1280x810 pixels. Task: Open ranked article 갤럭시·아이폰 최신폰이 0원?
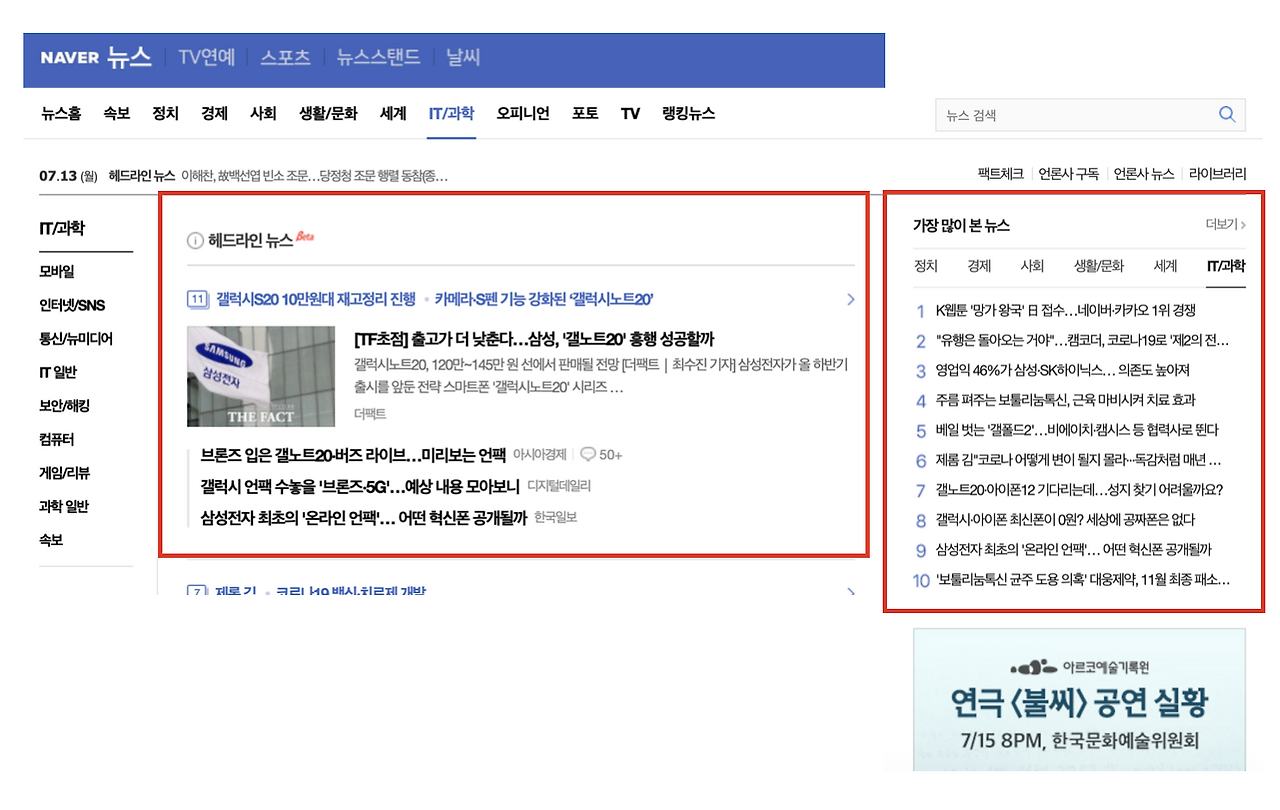(x=1065, y=520)
